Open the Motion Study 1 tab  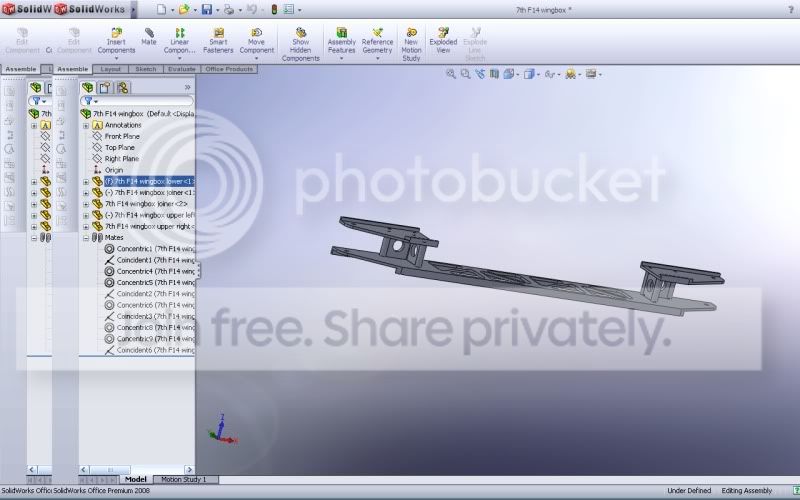[x=184, y=480]
